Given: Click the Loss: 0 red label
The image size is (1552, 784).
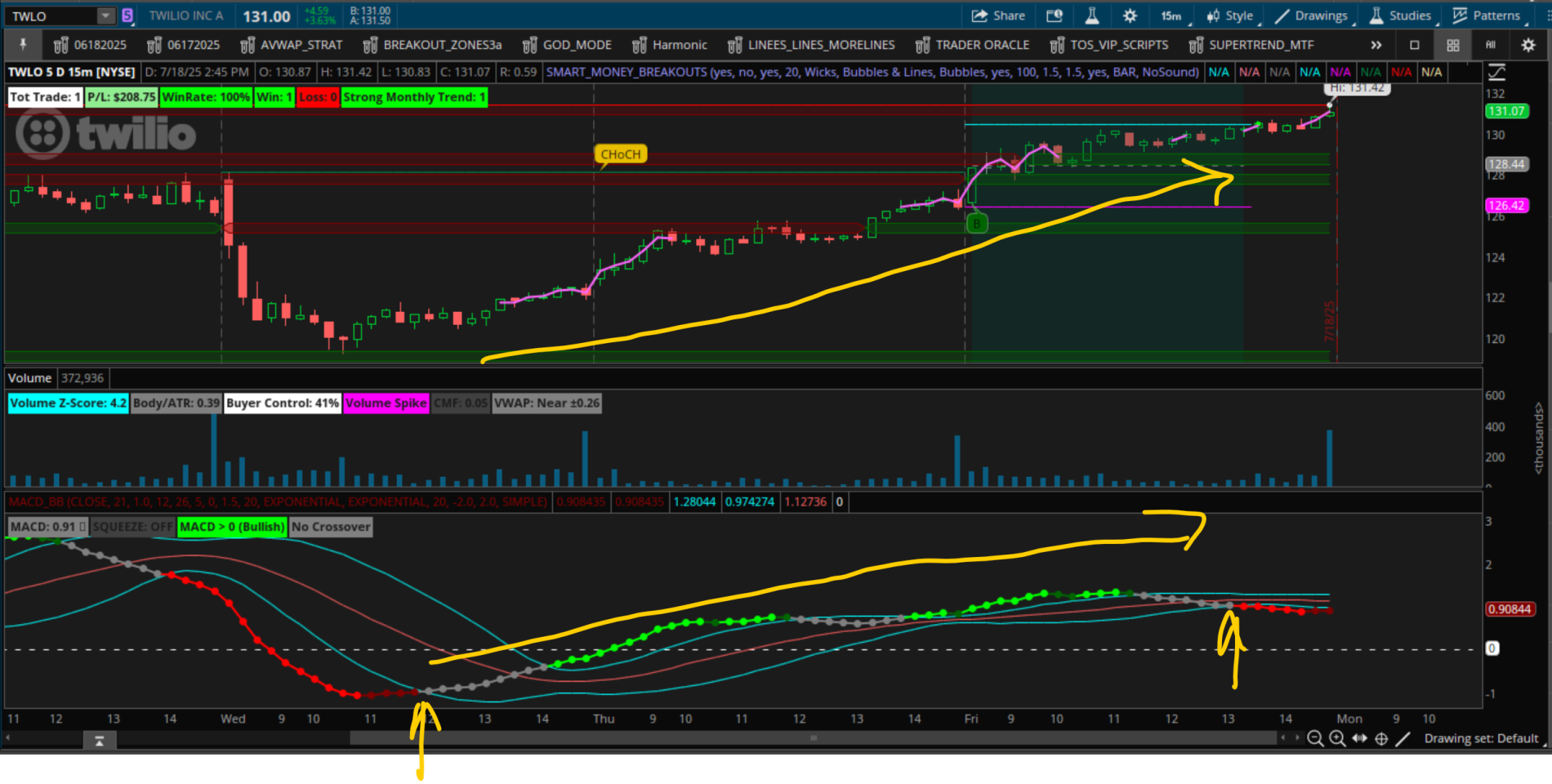Looking at the screenshot, I should (x=318, y=97).
